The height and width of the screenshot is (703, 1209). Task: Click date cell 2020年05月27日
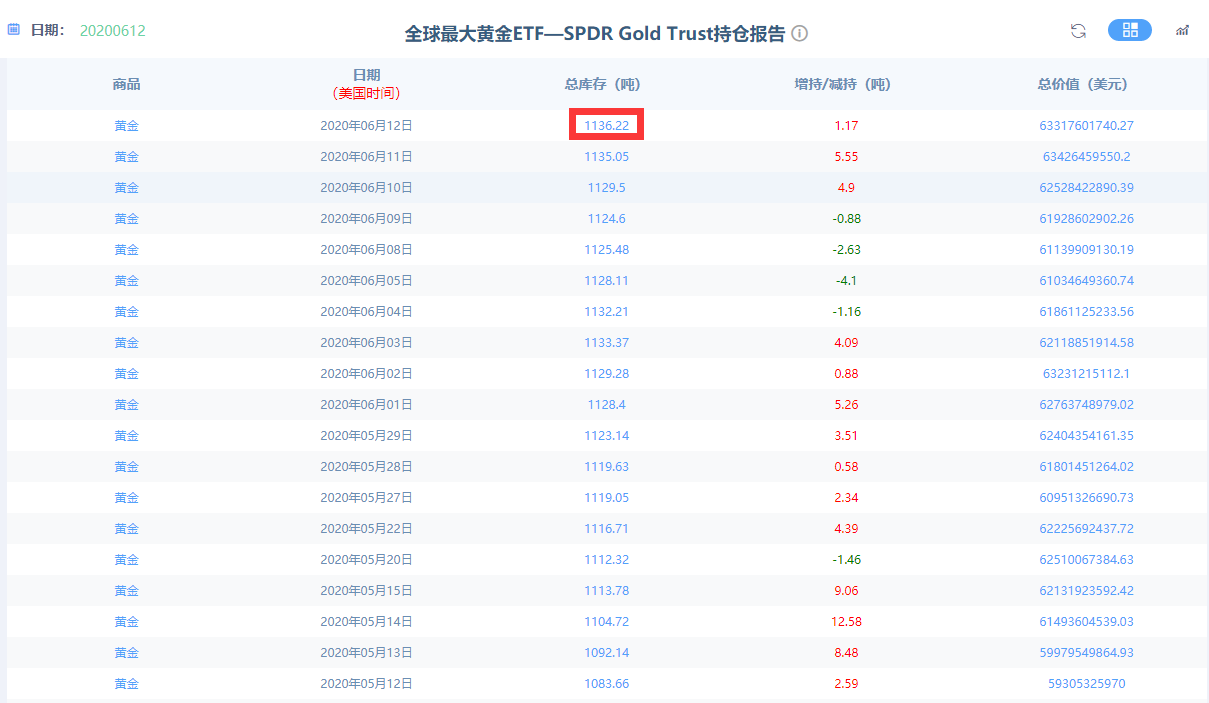coord(367,498)
